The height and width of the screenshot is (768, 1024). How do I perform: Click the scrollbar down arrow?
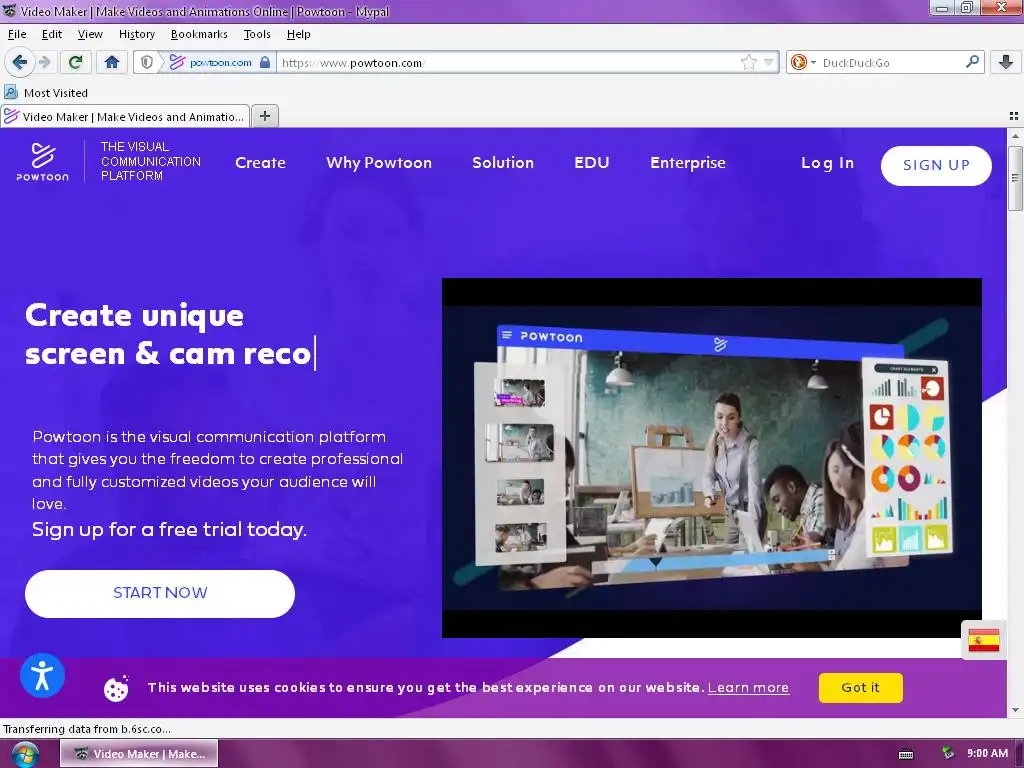[1015, 710]
